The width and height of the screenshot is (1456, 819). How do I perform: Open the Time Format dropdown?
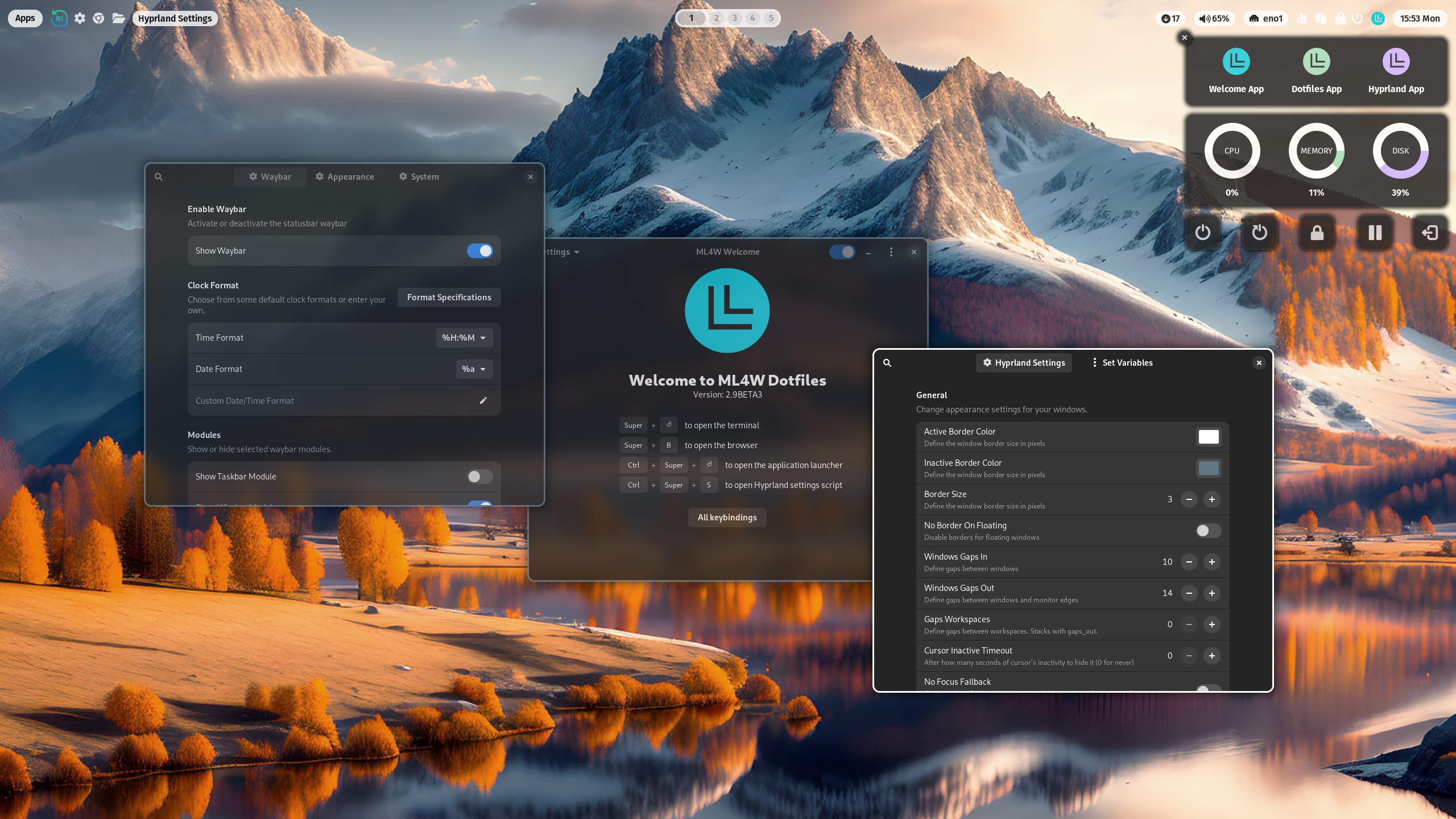point(464,337)
